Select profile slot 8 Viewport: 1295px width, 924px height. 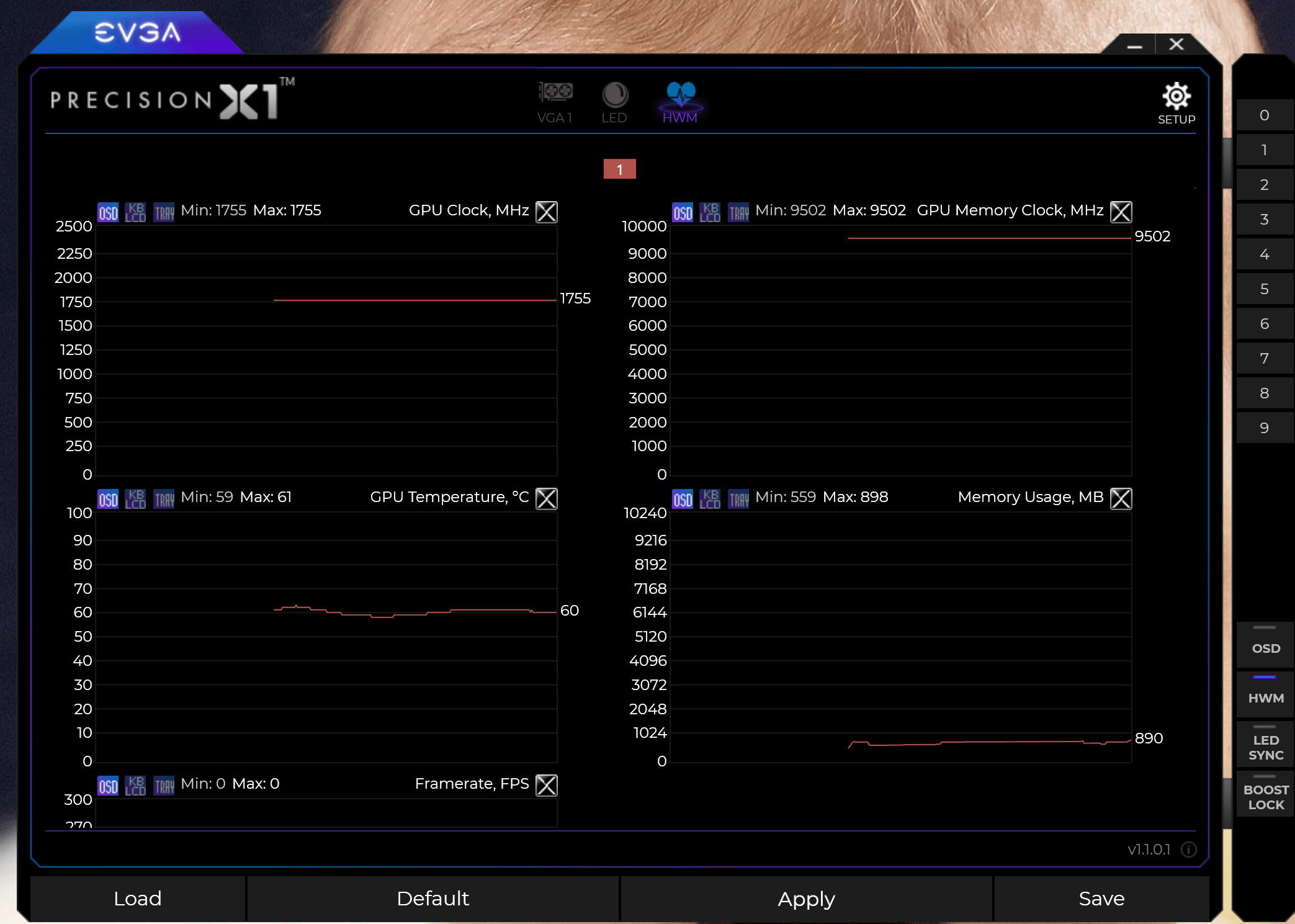point(1264,393)
